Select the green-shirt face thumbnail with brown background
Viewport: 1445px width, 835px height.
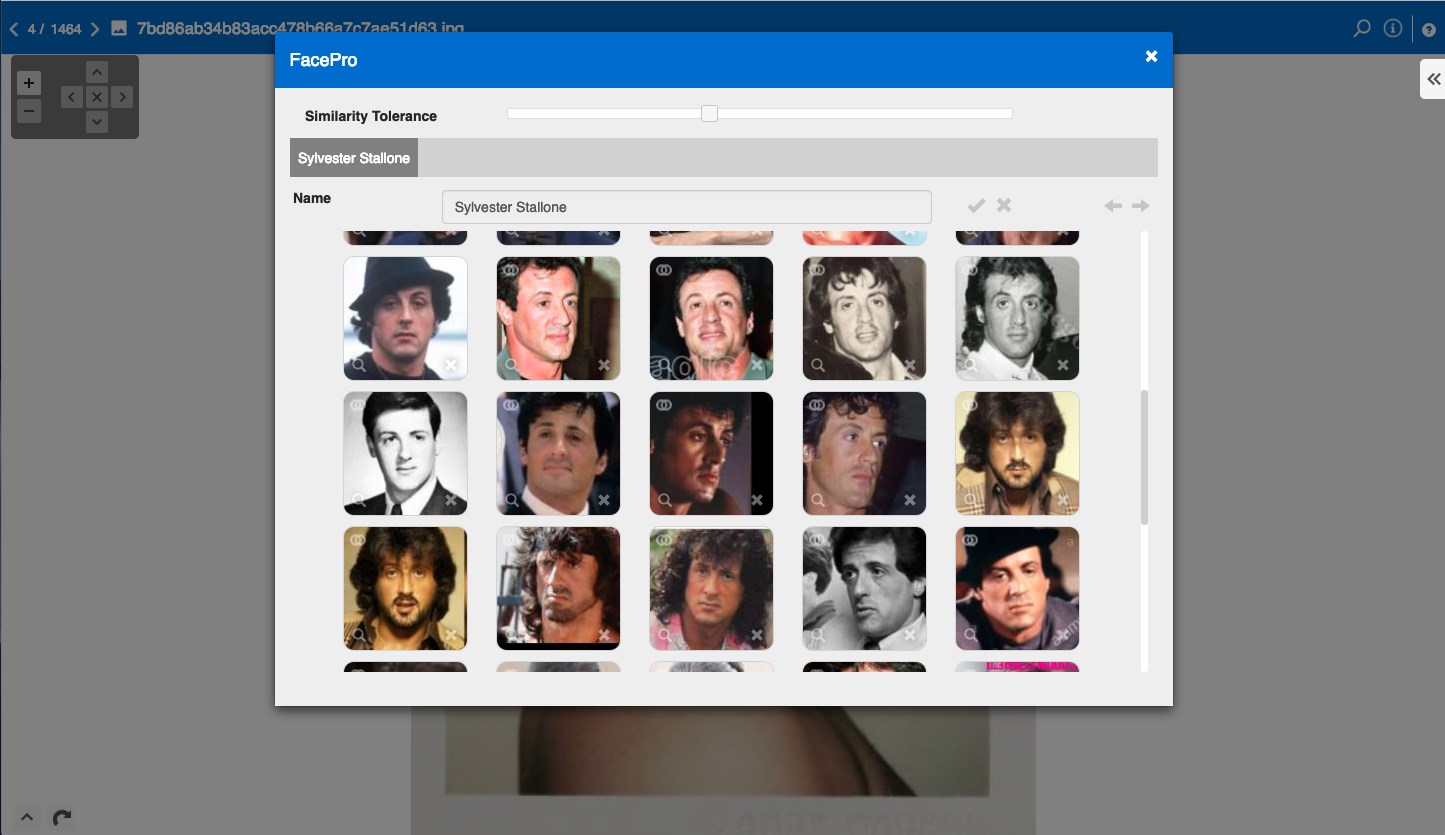558,318
